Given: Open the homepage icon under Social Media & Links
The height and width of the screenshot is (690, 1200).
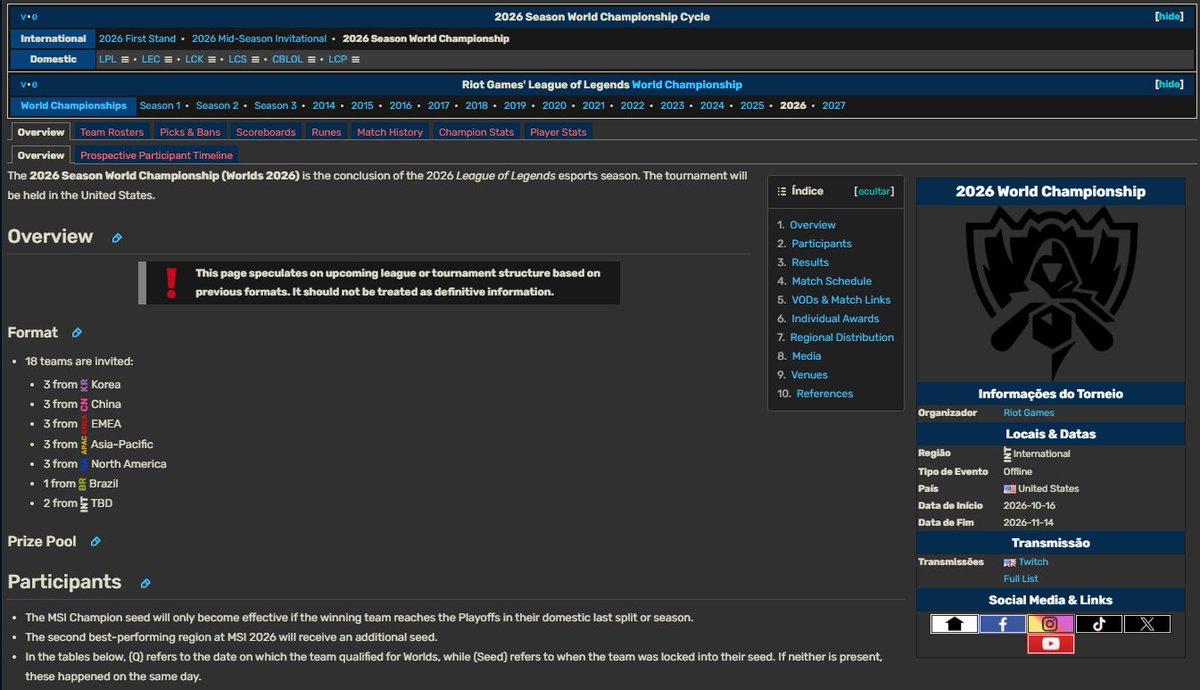Looking at the screenshot, I should click(x=954, y=623).
